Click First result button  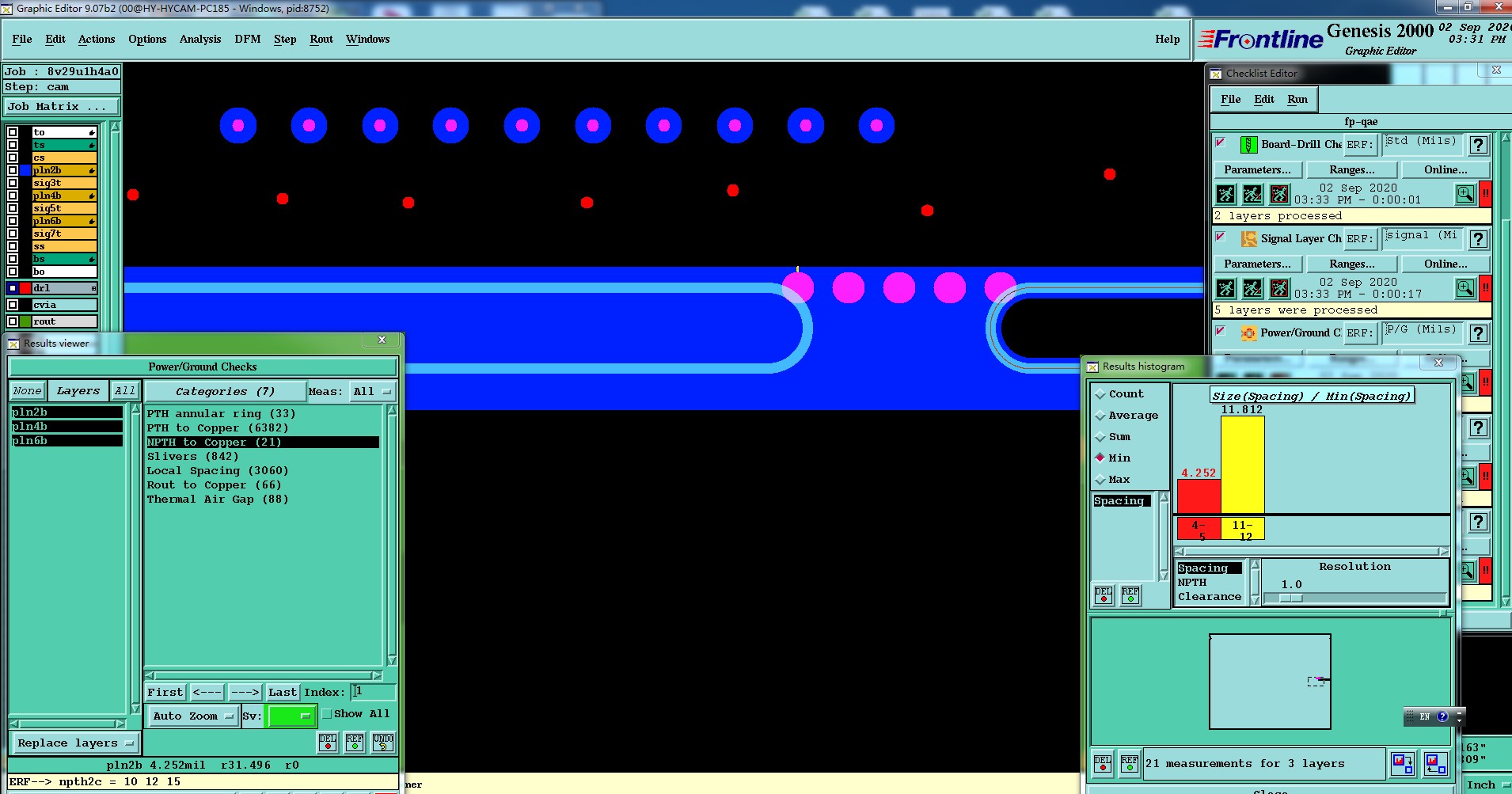165,693
